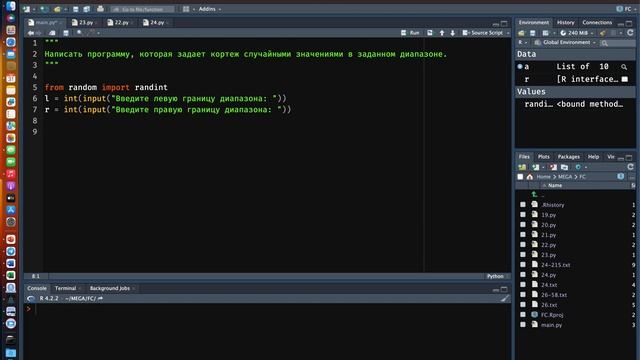The width and height of the screenshot is (640, 360).
Task: Open the FC project dropdown menu
Action: pyautogui.click(x=627, y=9)
